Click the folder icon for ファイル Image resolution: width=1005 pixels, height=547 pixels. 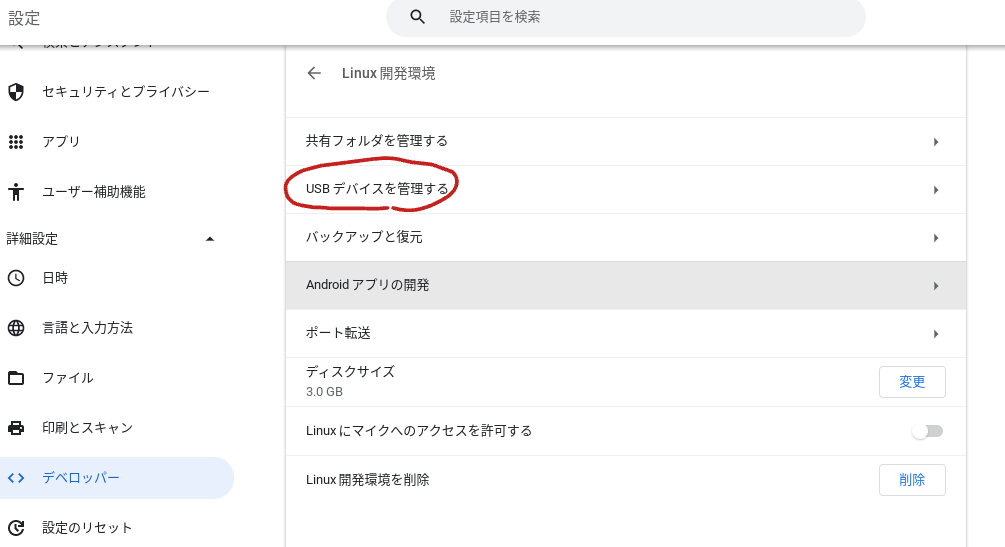[x=16, y=378]
